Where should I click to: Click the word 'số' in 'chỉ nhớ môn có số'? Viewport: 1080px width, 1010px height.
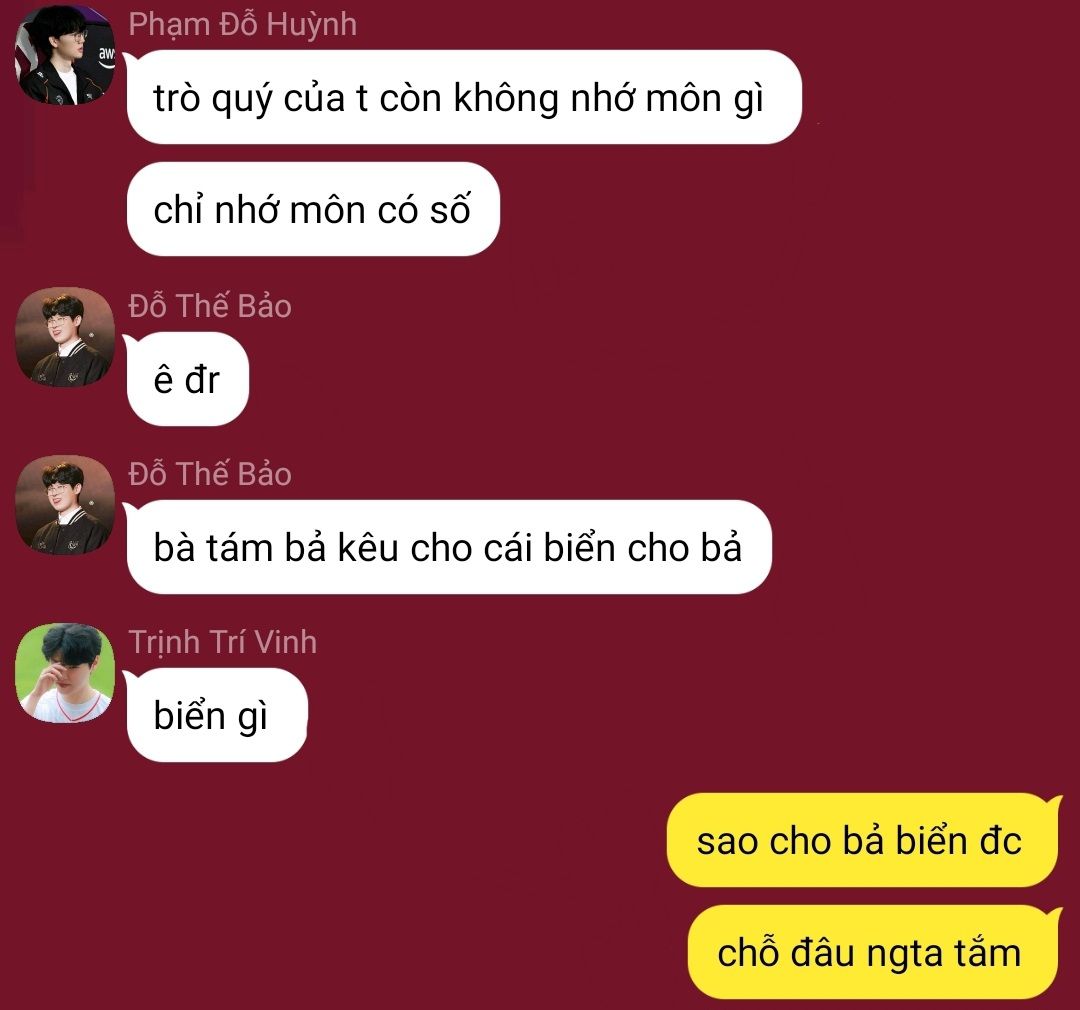coord(450,208)
